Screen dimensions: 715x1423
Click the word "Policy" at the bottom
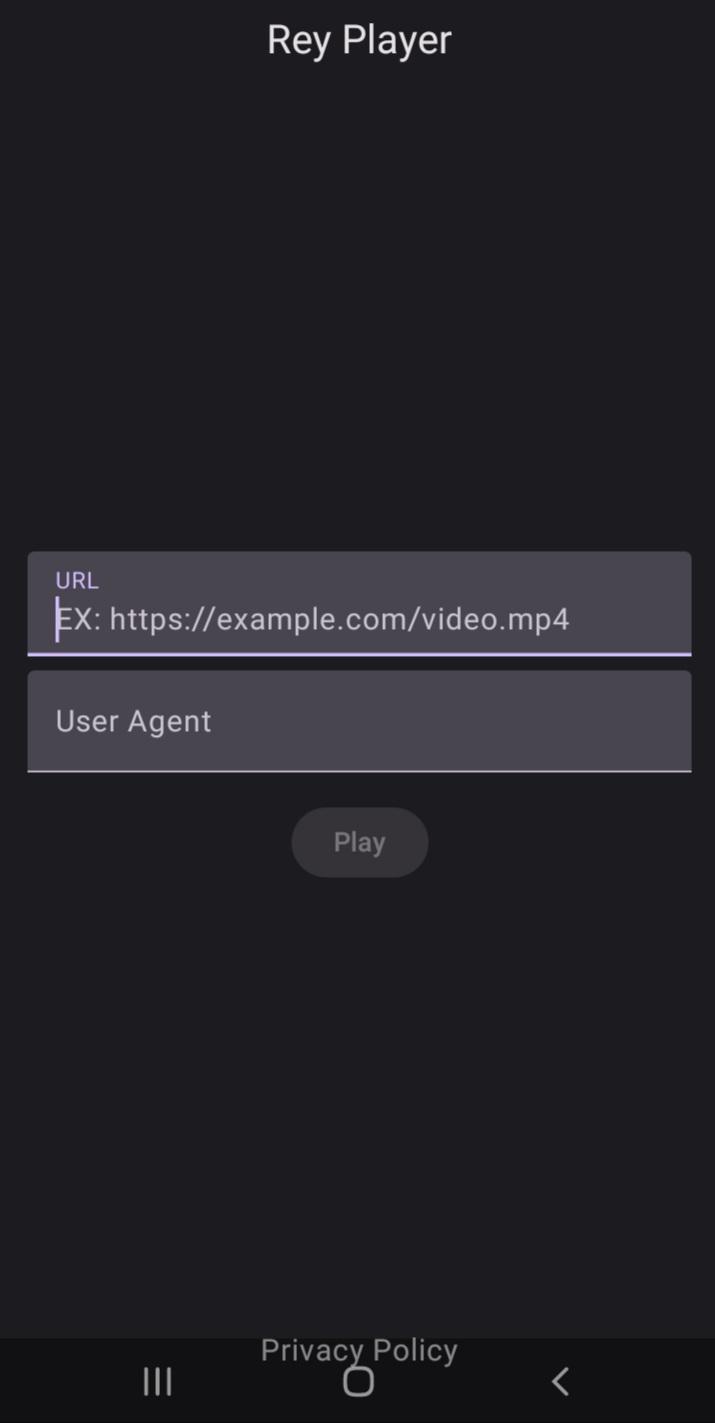pos(412,1350)
